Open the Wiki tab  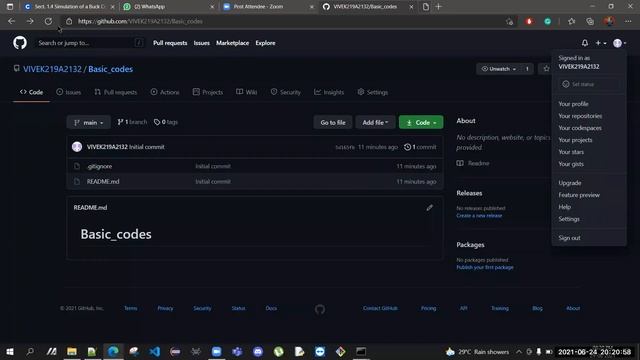(247, 92)
